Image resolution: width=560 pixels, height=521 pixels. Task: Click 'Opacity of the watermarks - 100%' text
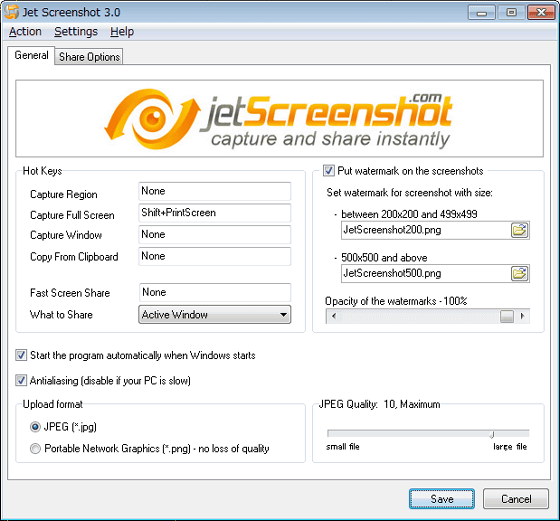coord(396,301)
